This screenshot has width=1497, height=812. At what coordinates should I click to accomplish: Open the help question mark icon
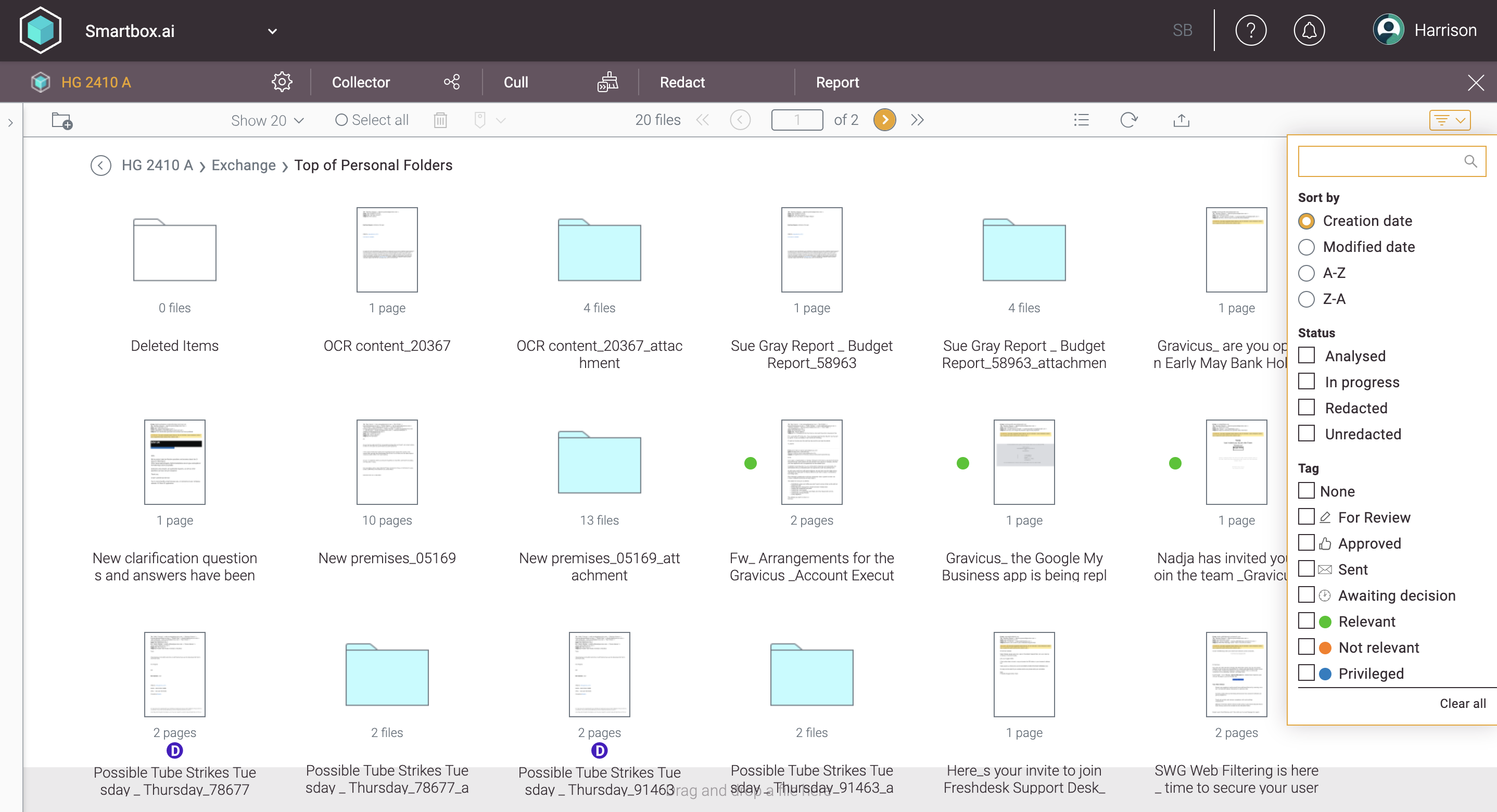click(1251, 30)
